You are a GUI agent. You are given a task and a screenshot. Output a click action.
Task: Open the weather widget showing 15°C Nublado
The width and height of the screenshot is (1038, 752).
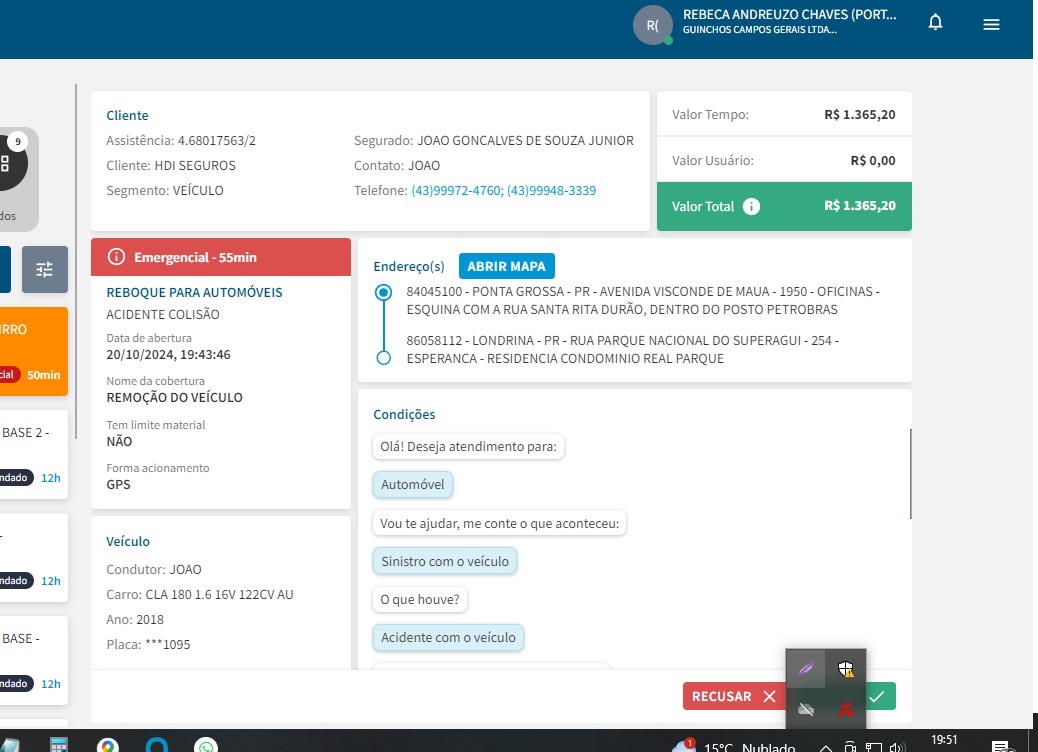coord(733,746)
